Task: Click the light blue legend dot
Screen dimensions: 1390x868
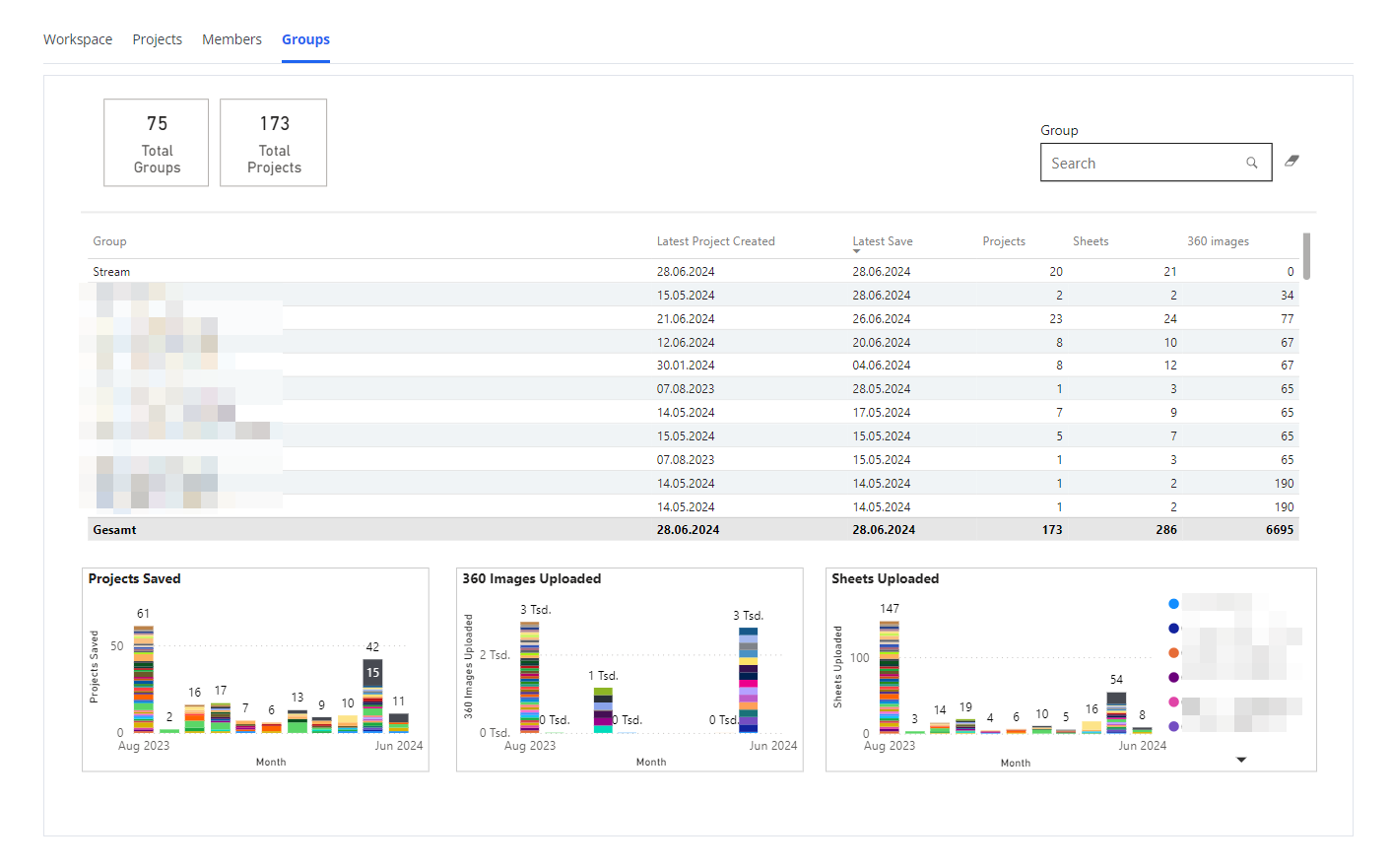Action: click(x=1173, y=604)
